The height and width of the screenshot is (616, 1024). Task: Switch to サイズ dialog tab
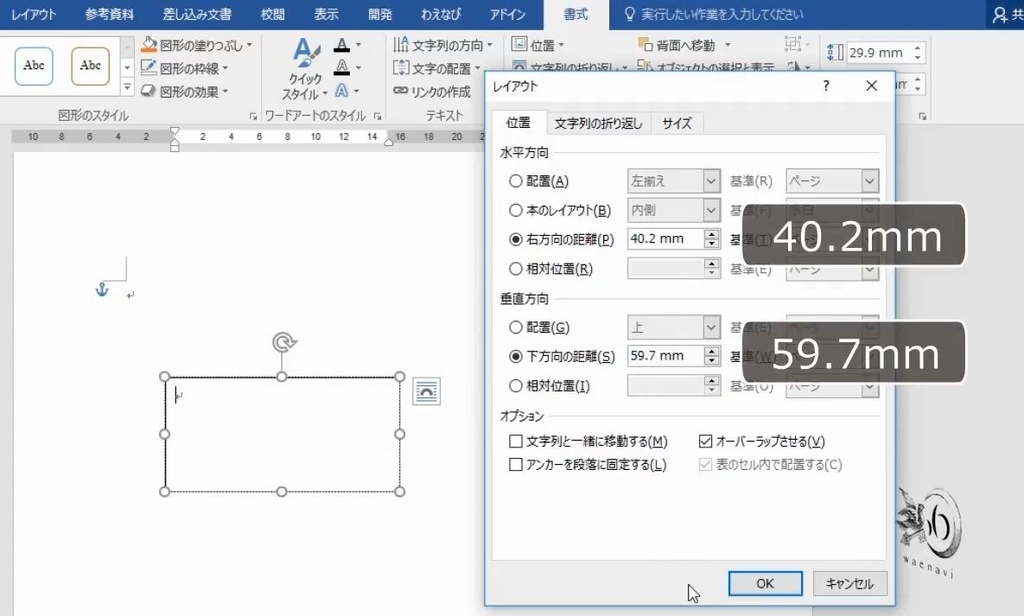pos(677,123)
